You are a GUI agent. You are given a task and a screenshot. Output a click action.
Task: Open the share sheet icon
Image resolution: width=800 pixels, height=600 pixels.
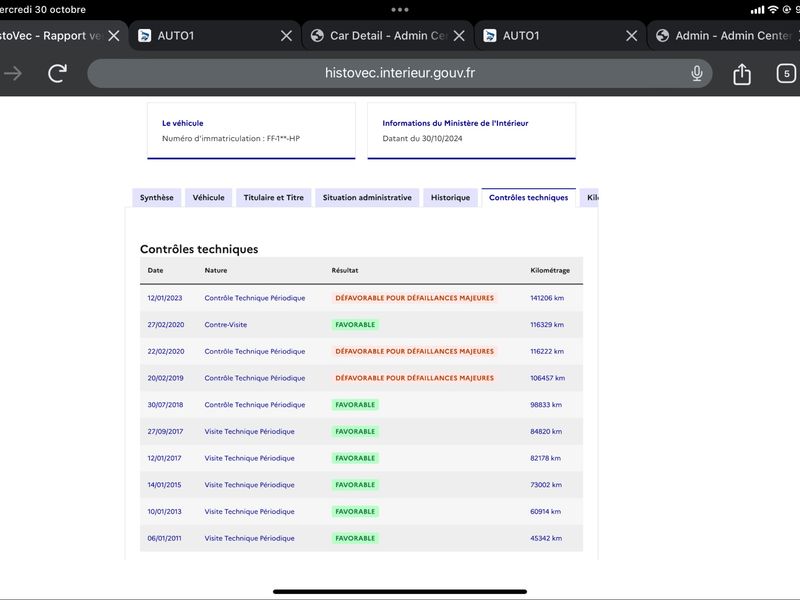click(742, 73)
